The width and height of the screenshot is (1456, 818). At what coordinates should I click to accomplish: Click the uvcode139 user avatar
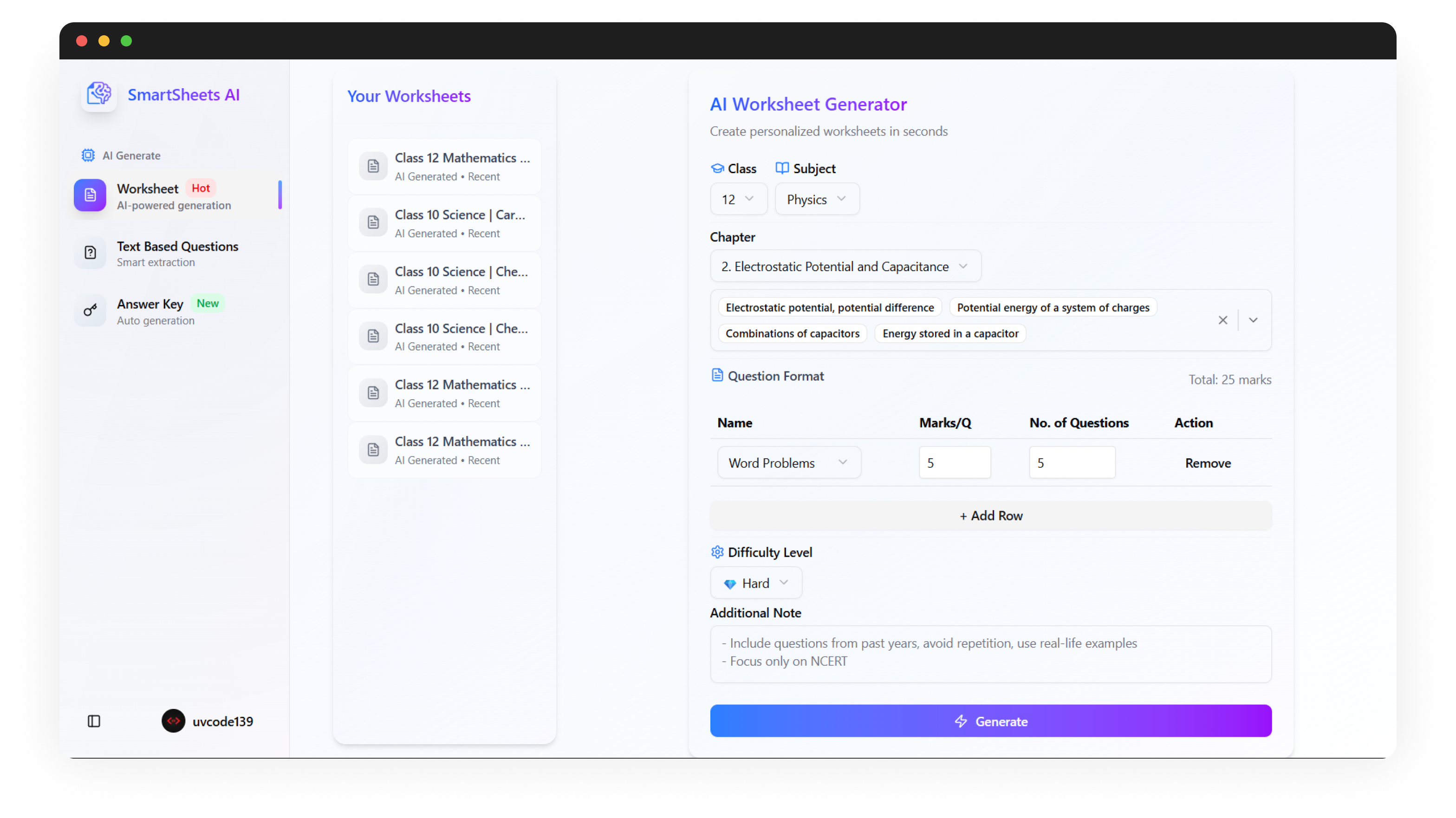click(173, 721)
